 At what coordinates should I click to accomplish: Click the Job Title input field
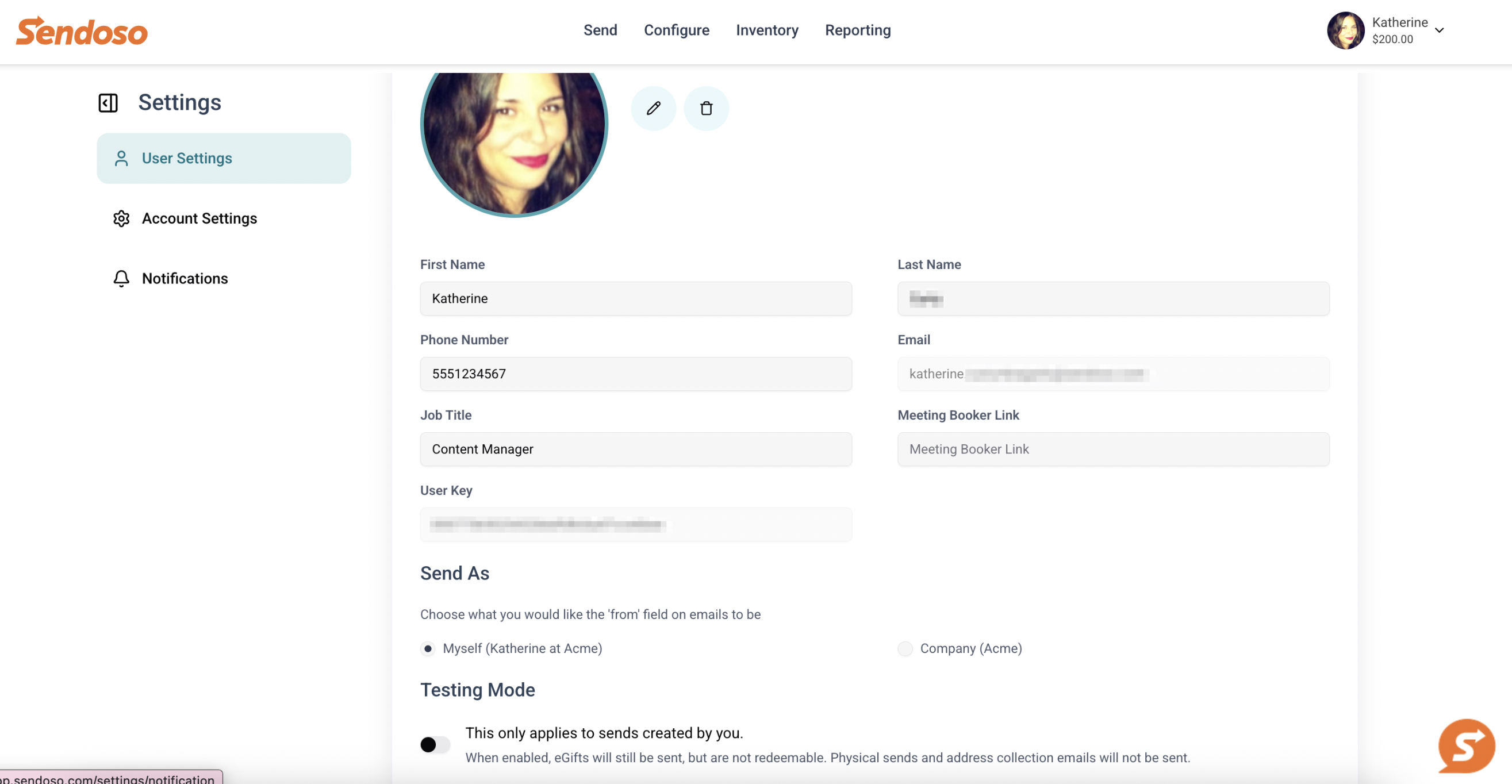pos(636,449)
